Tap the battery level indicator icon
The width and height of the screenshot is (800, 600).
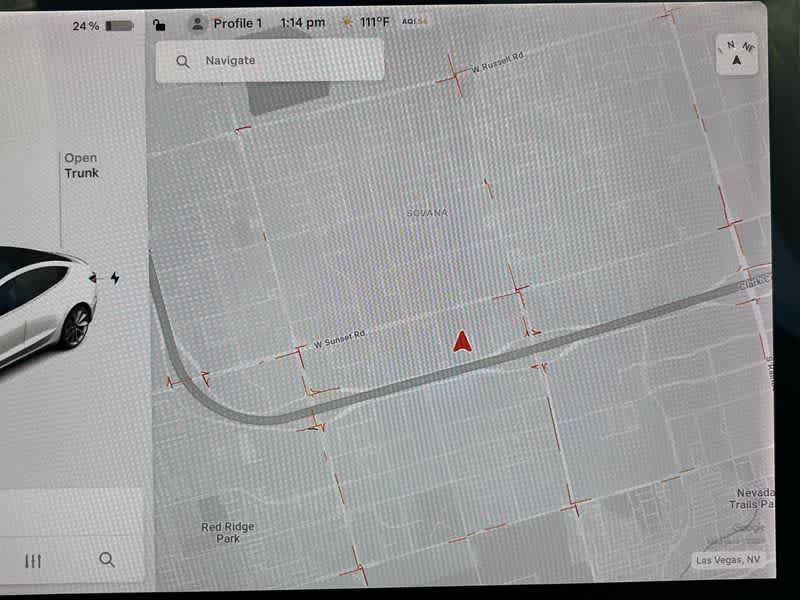pyautogui.click(x=119, y=26)
